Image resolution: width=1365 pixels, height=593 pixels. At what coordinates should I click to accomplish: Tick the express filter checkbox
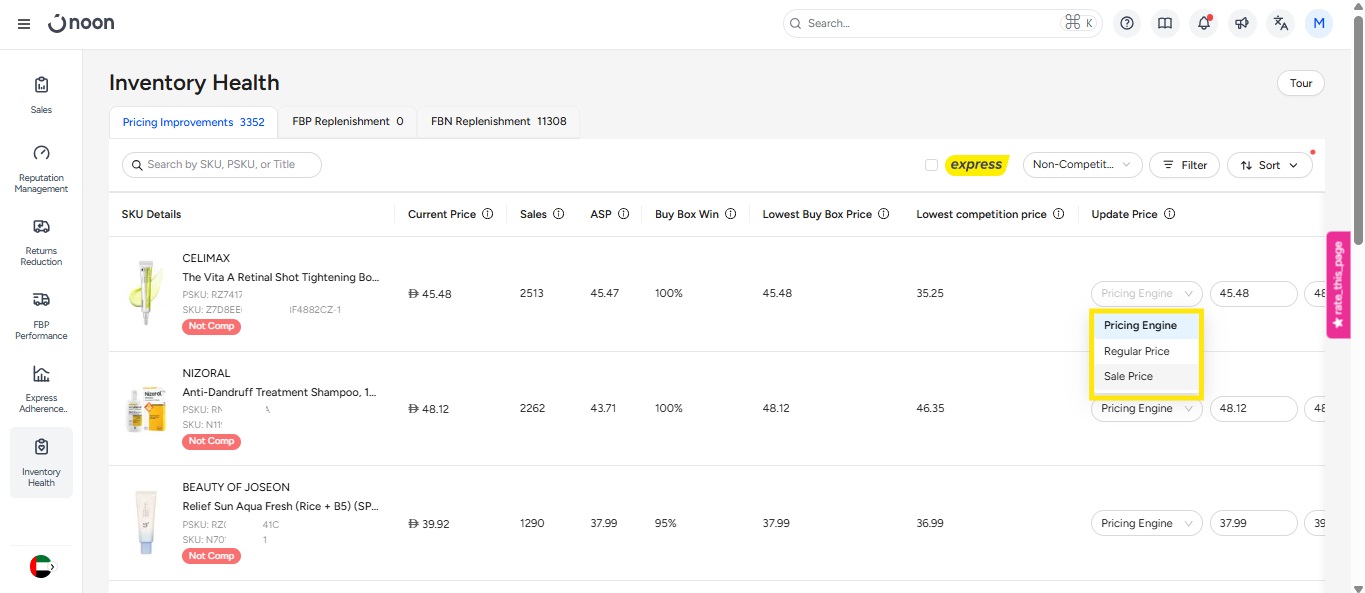click(931, 165)
